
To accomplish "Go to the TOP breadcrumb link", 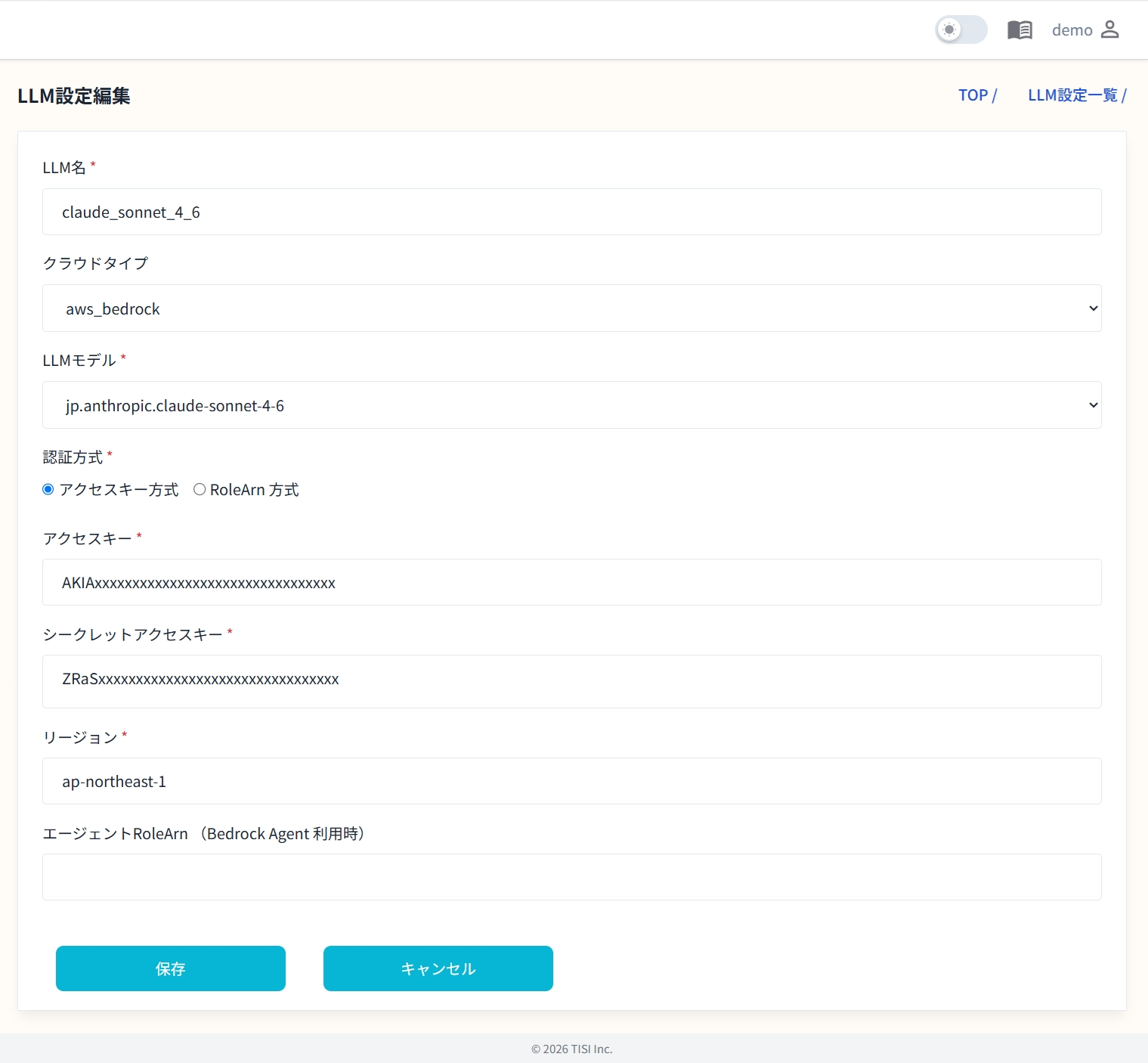I will point(973,95).
